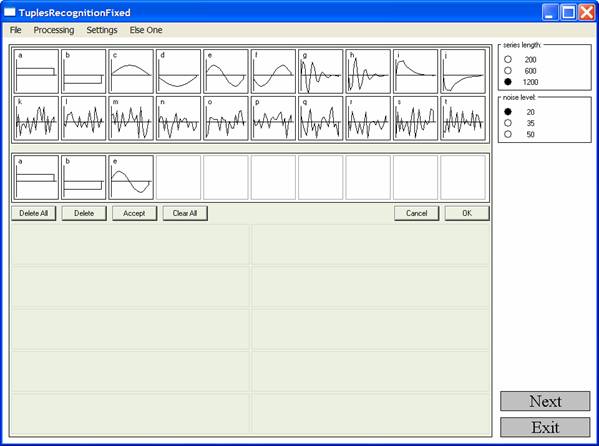Open the File menu
Image resolution: width=599 pixels, height=446 pixels.
(16, 30)
